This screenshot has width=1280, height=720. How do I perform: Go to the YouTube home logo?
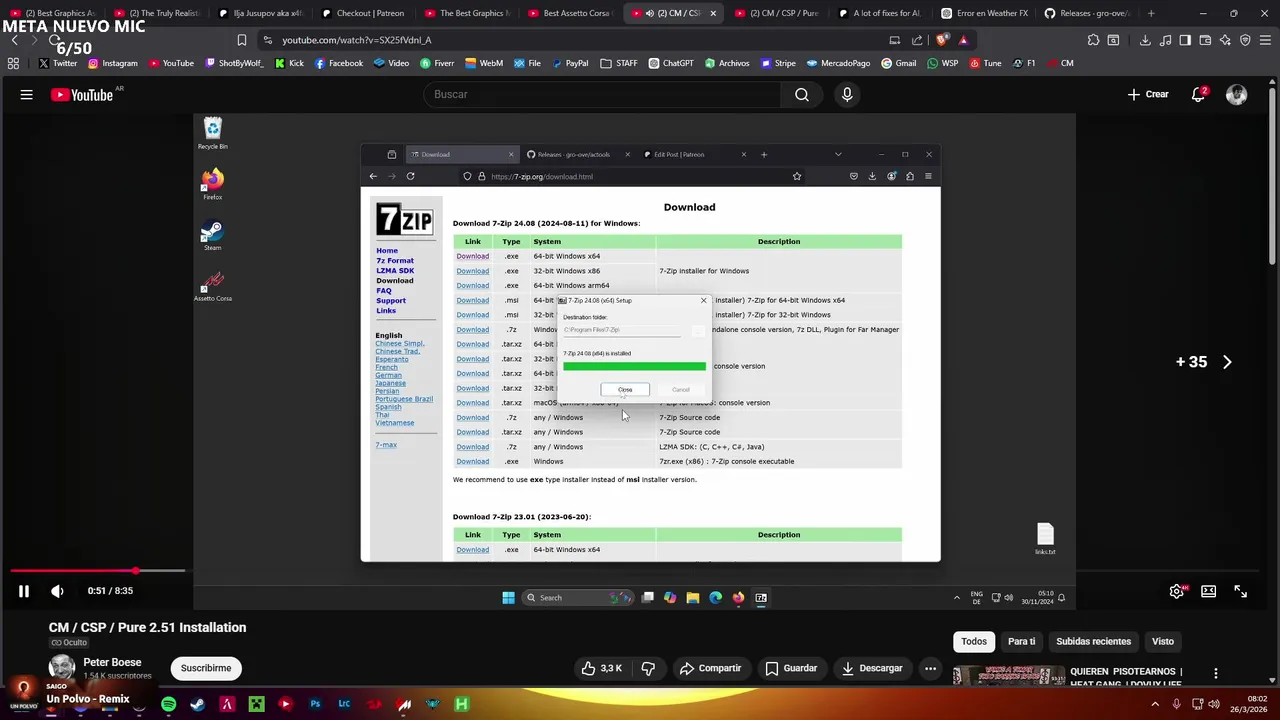[82, 94]
